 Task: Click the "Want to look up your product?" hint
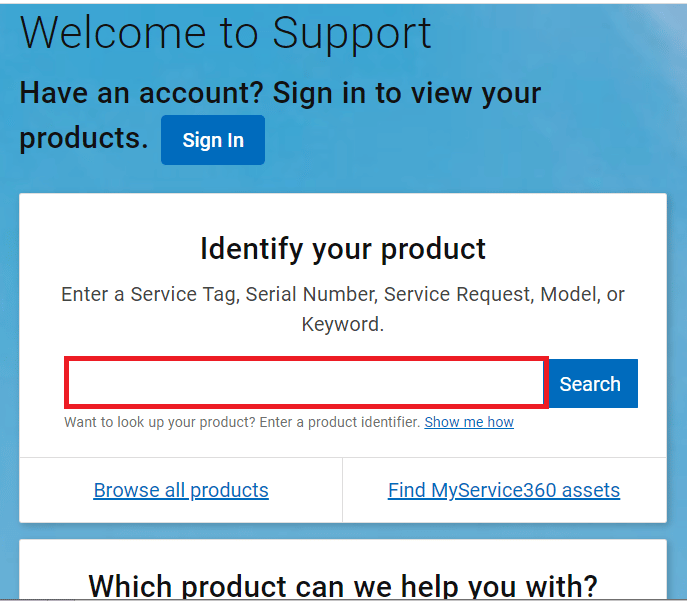tap(159, 422)
